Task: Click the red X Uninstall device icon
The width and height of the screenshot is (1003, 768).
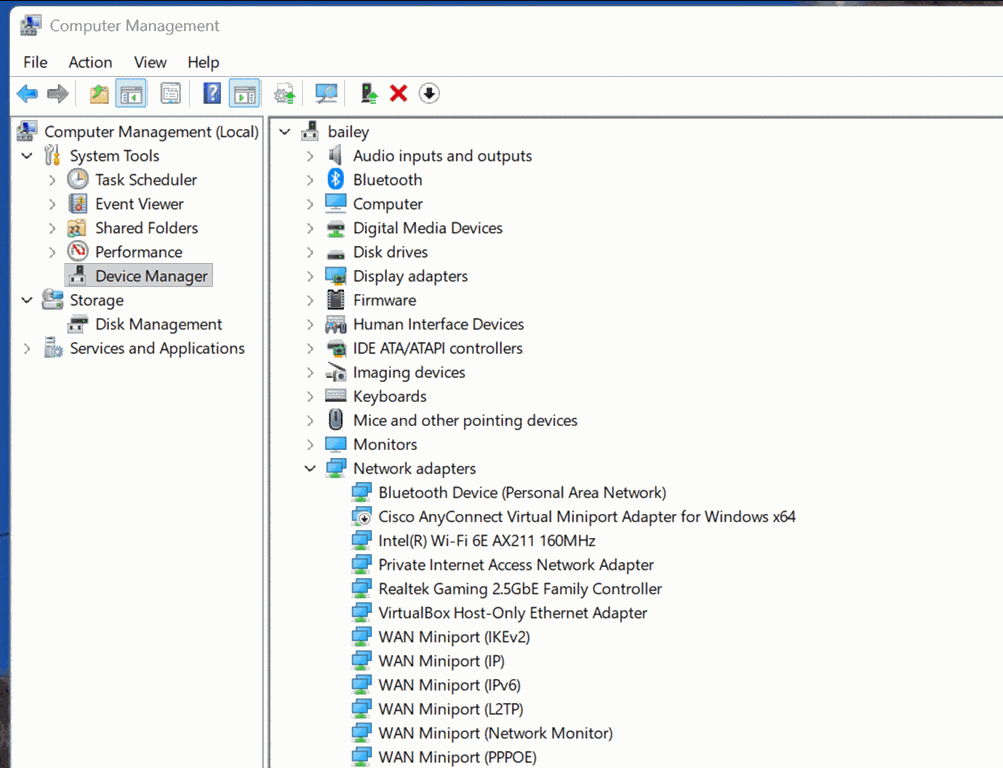Action: pyautogui.click(x=399, y=94)
